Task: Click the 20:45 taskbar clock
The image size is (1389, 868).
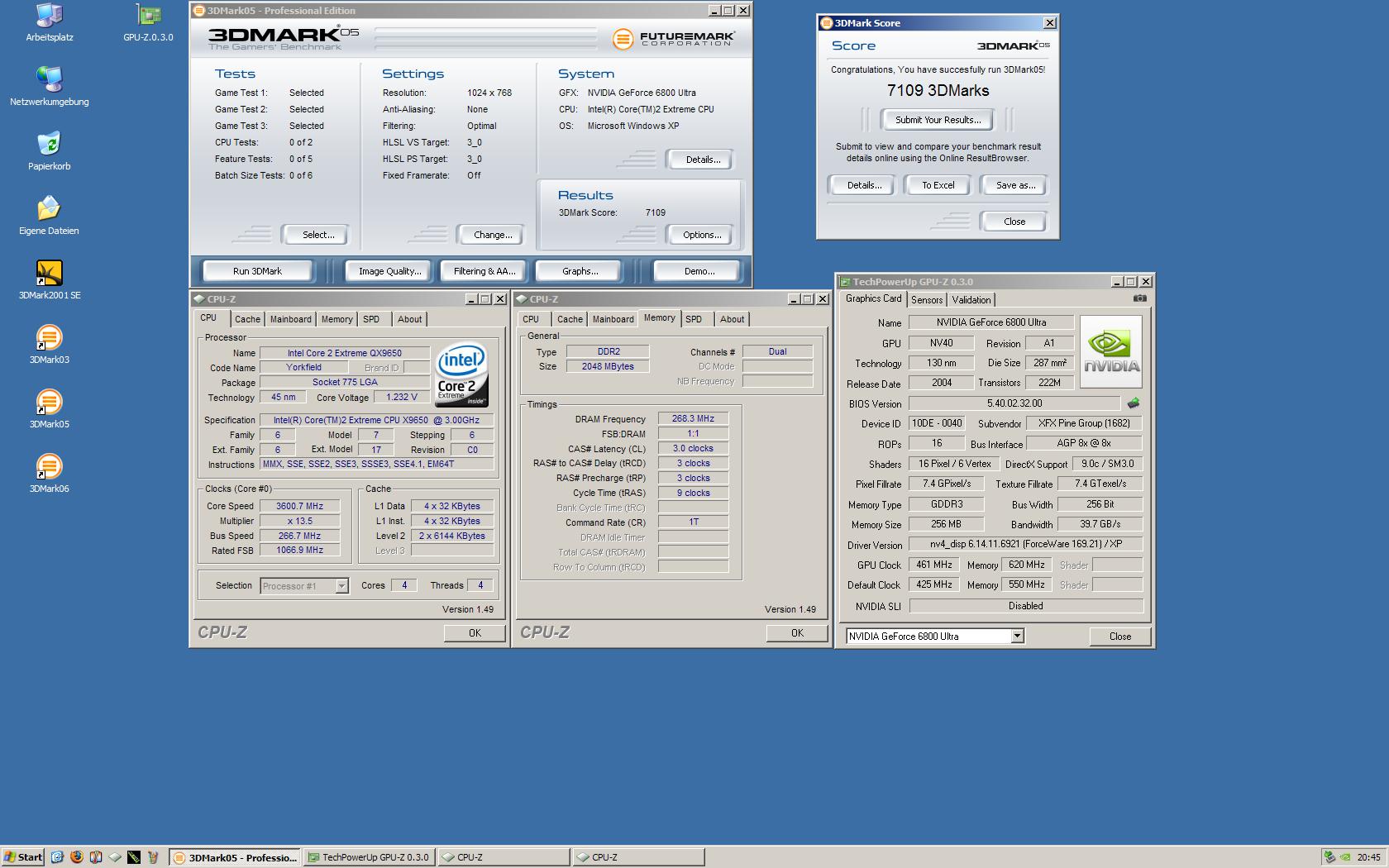Action: tap(1368, 857)
